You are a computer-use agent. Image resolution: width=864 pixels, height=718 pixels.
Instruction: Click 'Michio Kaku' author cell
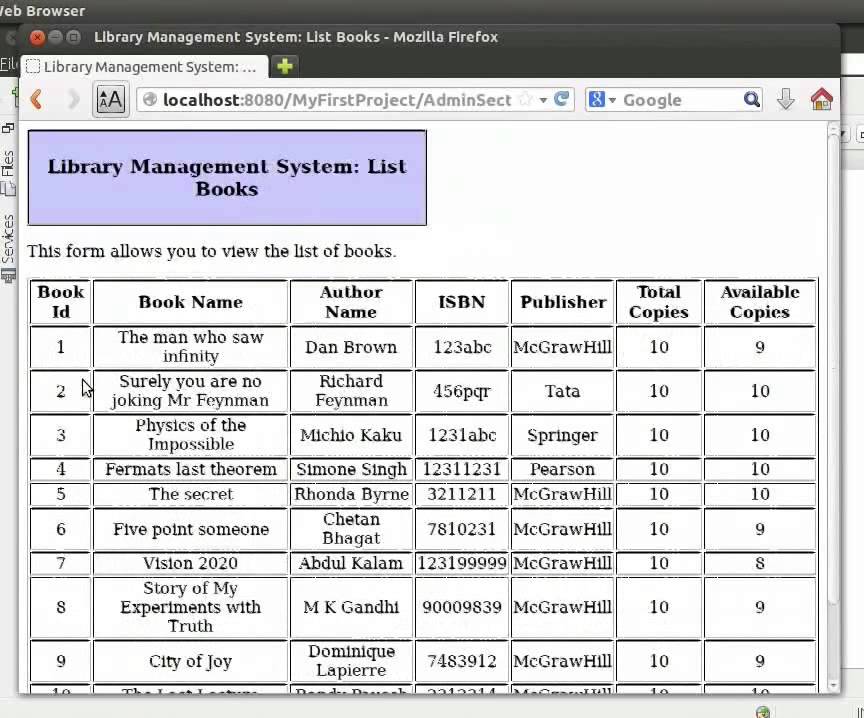pyautogui.click(x=351, y=435)
